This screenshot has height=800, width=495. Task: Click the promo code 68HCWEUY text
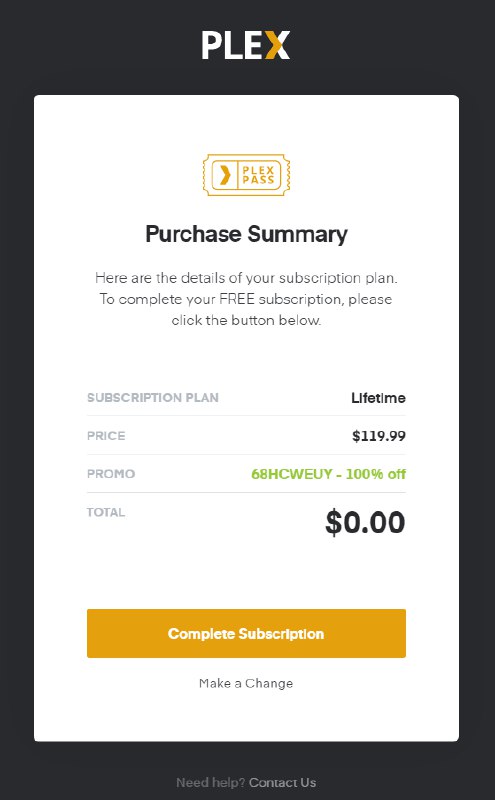[x=292, y=474]
